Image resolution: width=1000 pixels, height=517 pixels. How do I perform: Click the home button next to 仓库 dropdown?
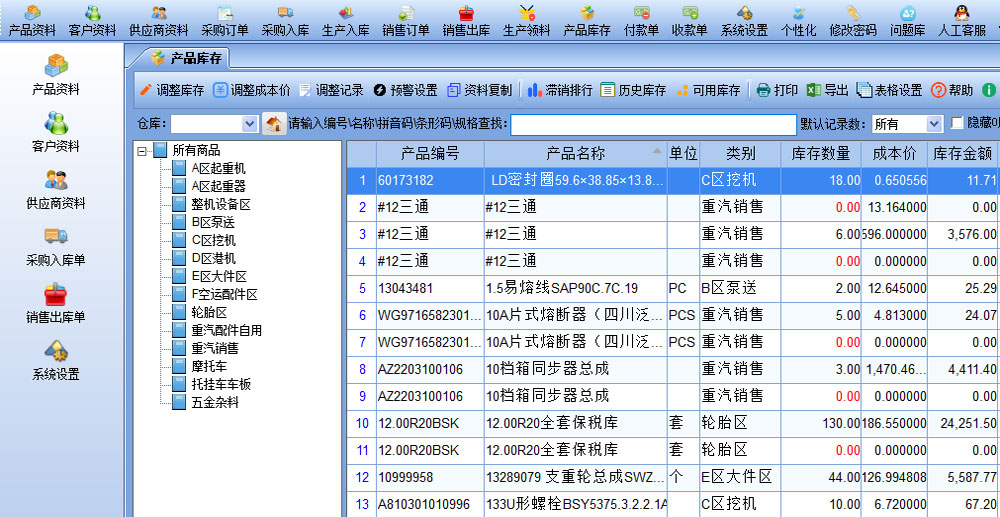pos(274,124)
